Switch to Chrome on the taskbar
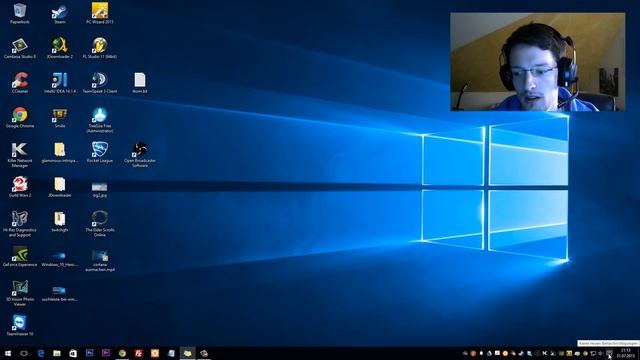The image size is (640, 360). 122,353
